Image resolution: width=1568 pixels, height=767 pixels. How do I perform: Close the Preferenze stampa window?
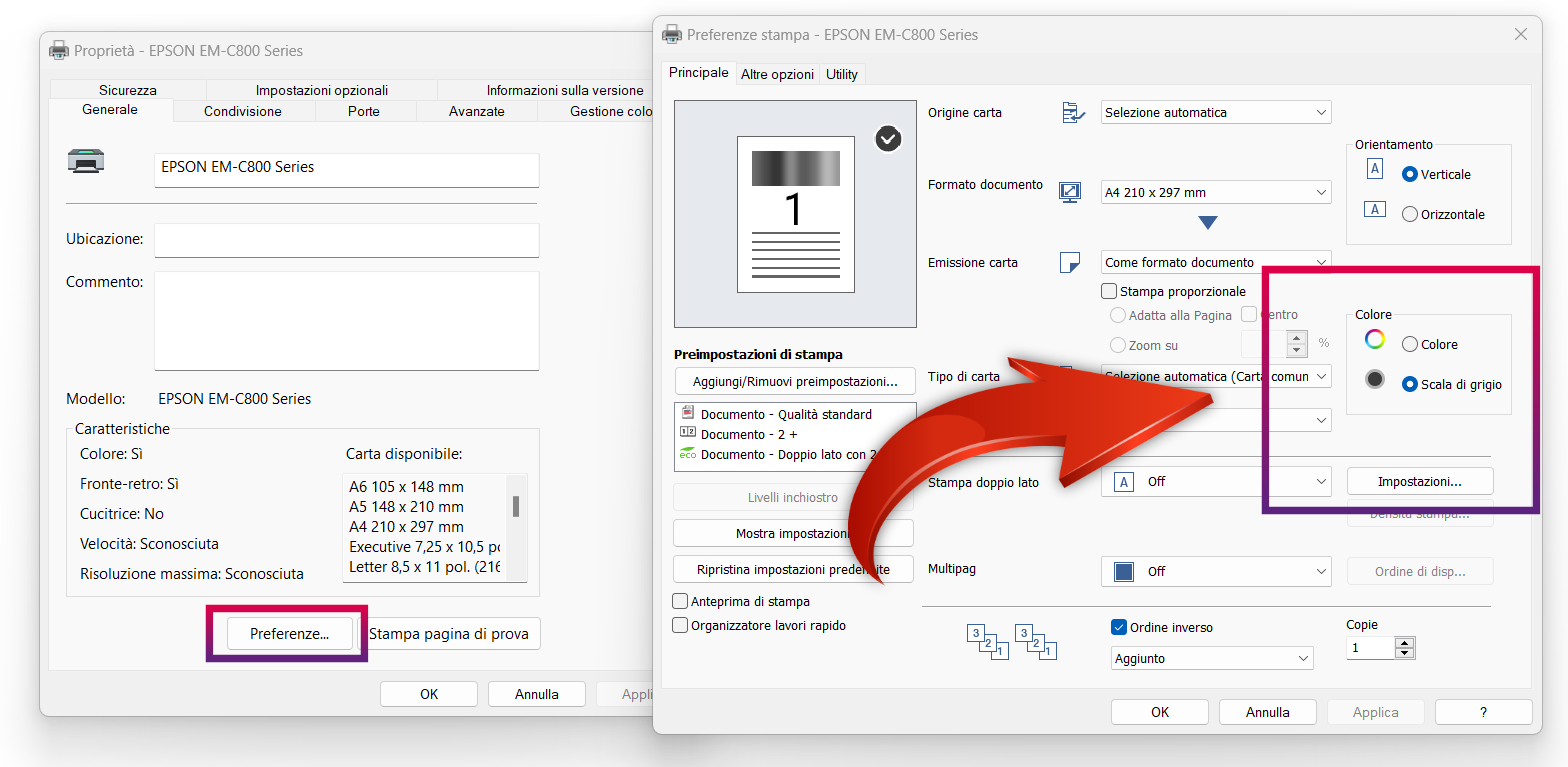pyautogui.click(x=1521, y=34)
